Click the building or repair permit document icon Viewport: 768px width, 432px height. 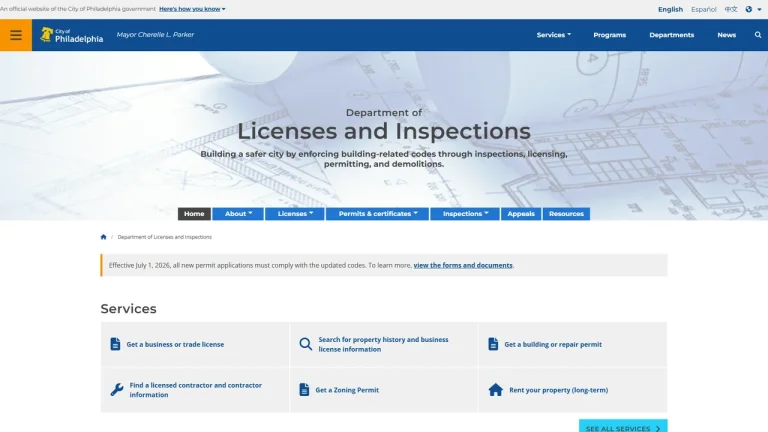click(x=493, y=344)
